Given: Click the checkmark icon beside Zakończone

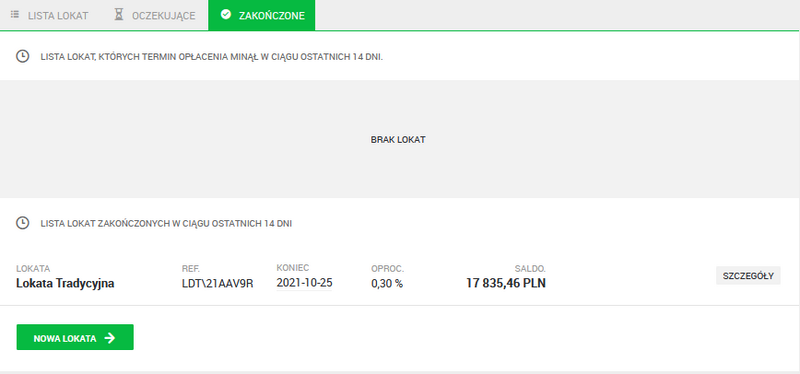Looking at the screenshot, I should (226, 15).
